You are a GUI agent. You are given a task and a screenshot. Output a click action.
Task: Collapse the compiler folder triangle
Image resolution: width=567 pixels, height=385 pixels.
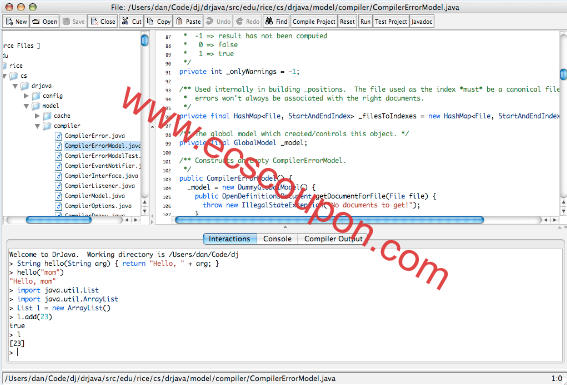37,126
